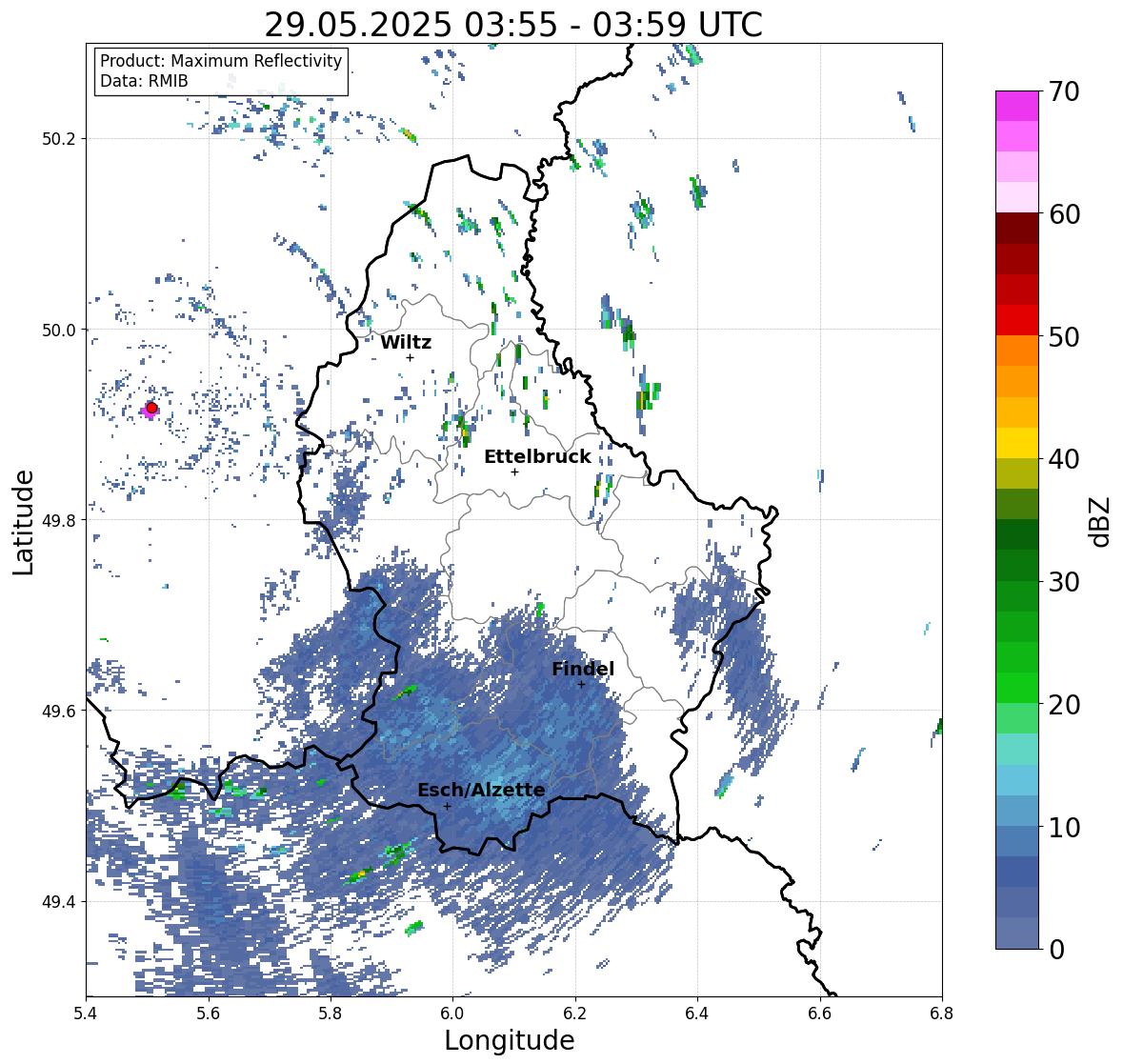Click the red dot radar marker
Viewport: 1123px width, 1064px height.
(x=151, y=408)
